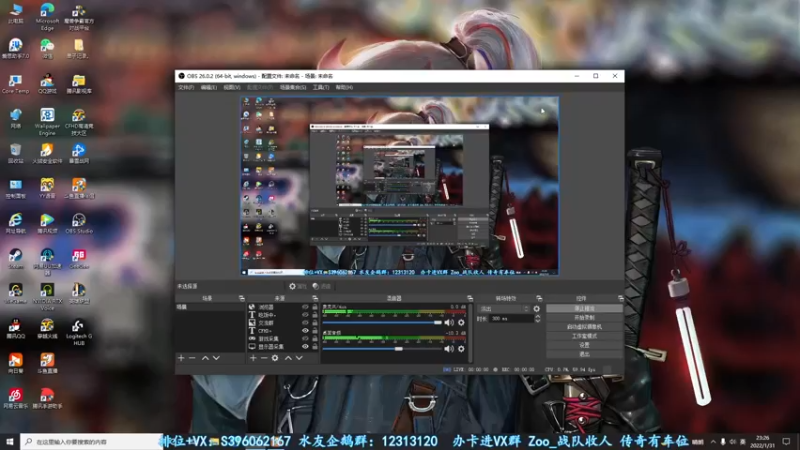Add a new source with the plus icon
800x450 pixels.
tap(253, 358)
